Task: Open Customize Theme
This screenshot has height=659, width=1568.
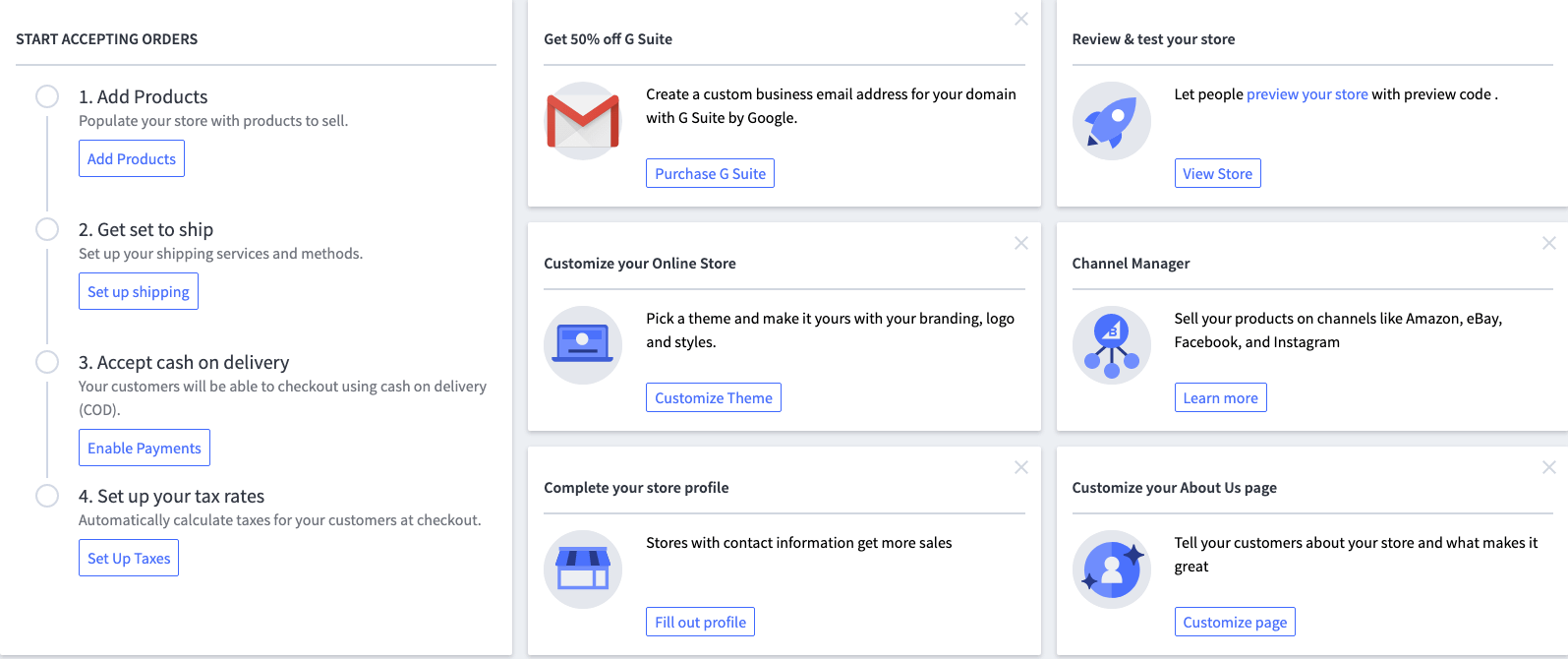Action: 714,397
